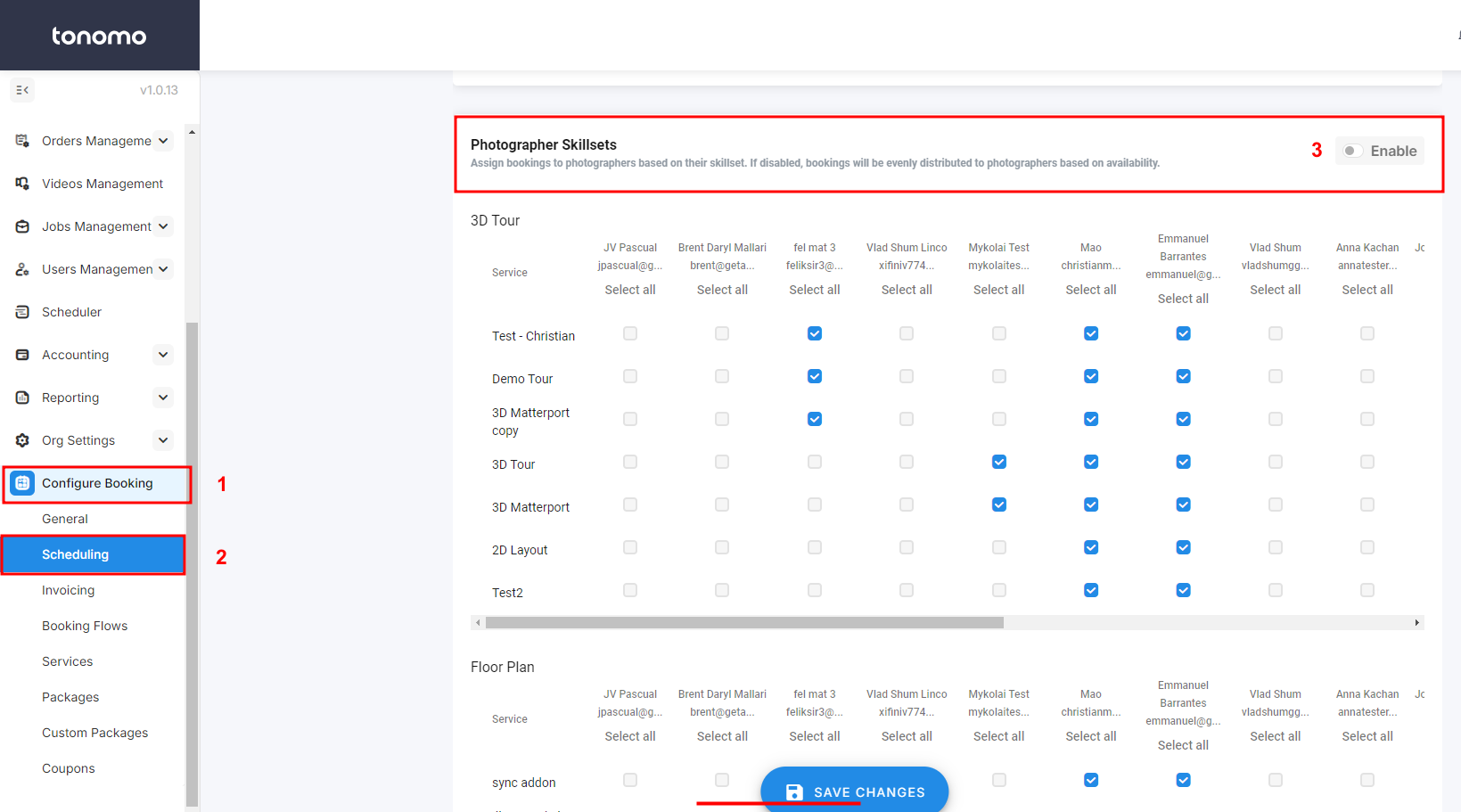This screenshot has width=1461, height=812.
Task: Open the Booking Flows submenu item
Action: pos(85,626)
